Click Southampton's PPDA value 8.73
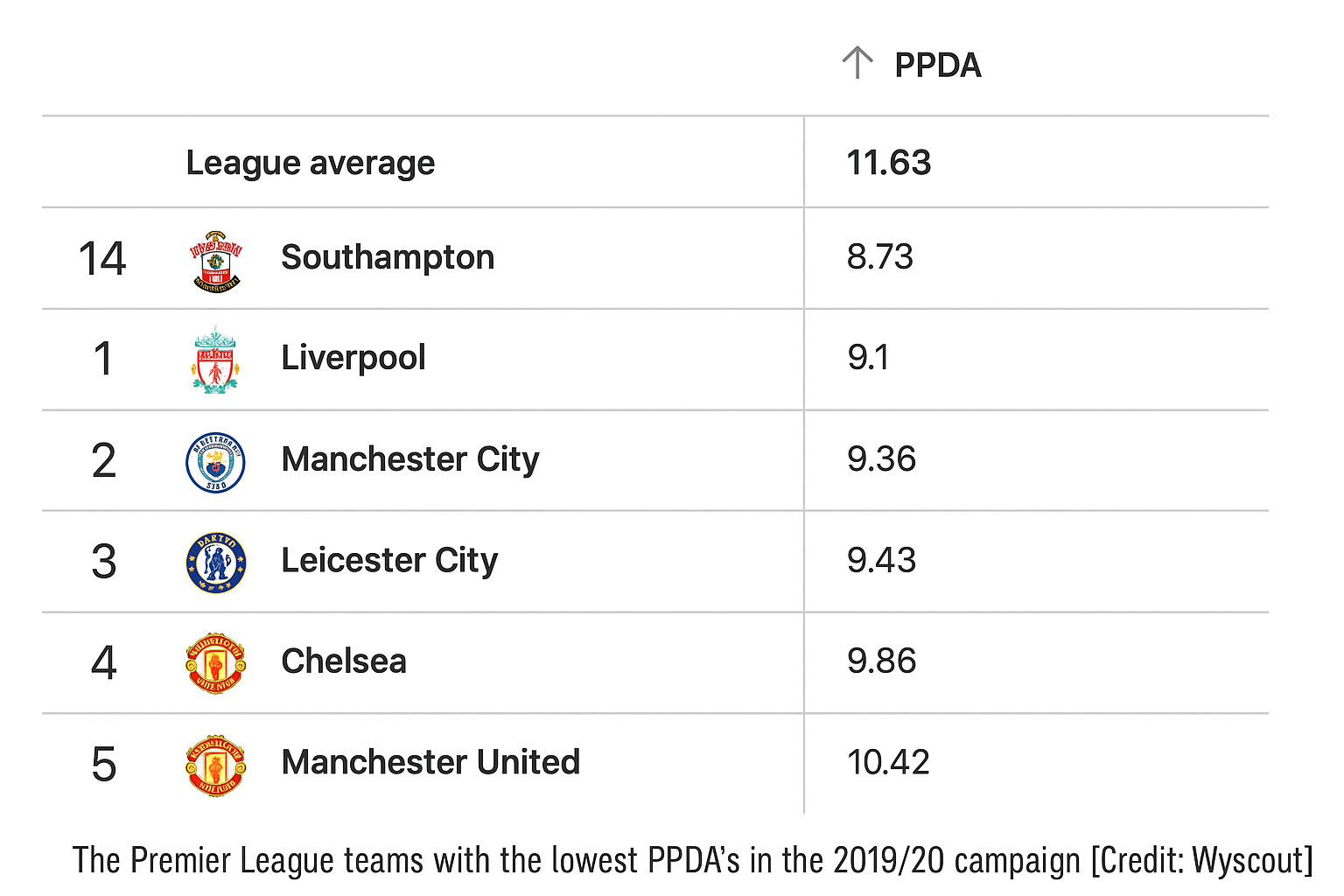 click(x=879, y=258)
